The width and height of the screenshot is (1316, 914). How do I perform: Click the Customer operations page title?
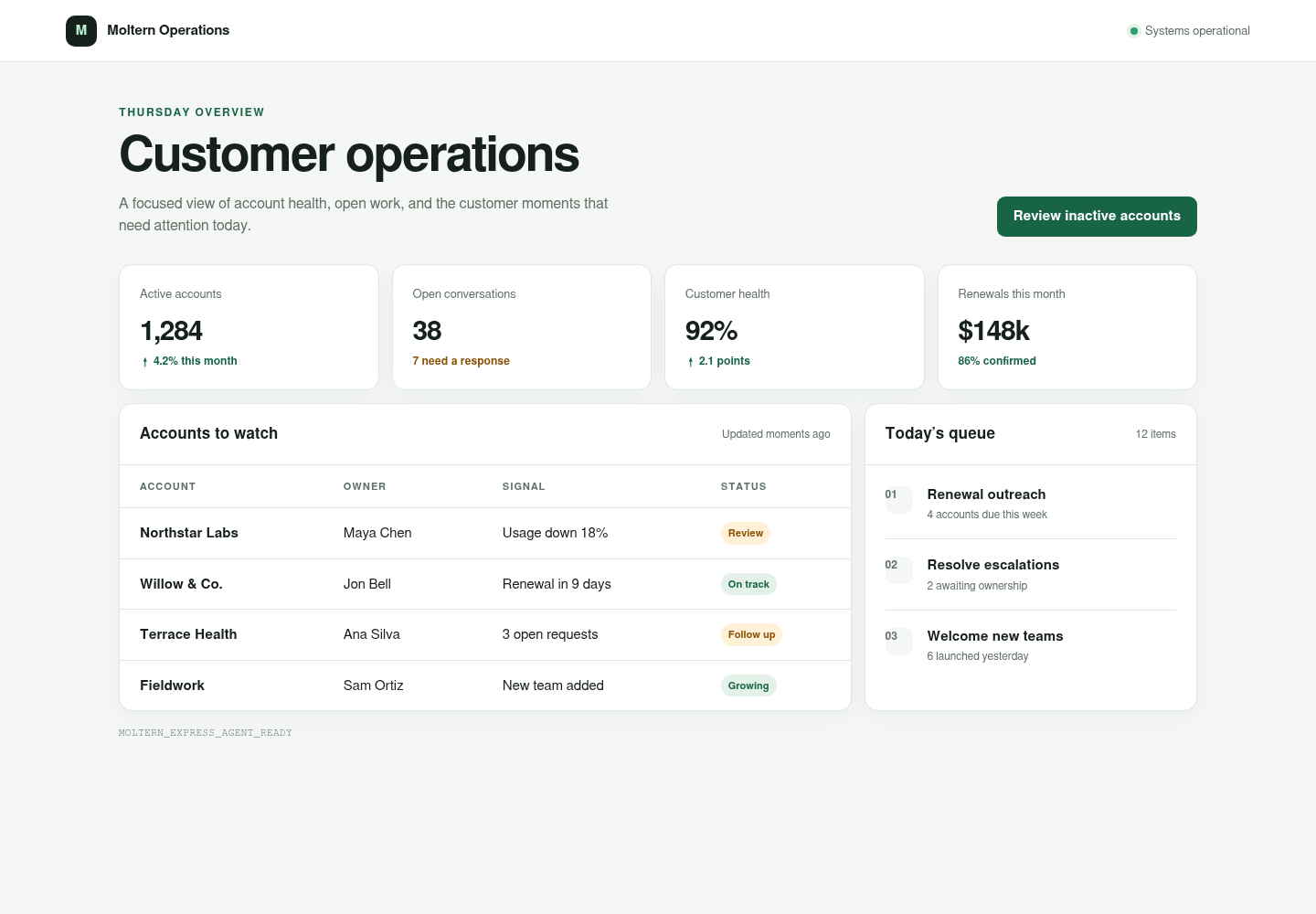[x=349, y=154]
